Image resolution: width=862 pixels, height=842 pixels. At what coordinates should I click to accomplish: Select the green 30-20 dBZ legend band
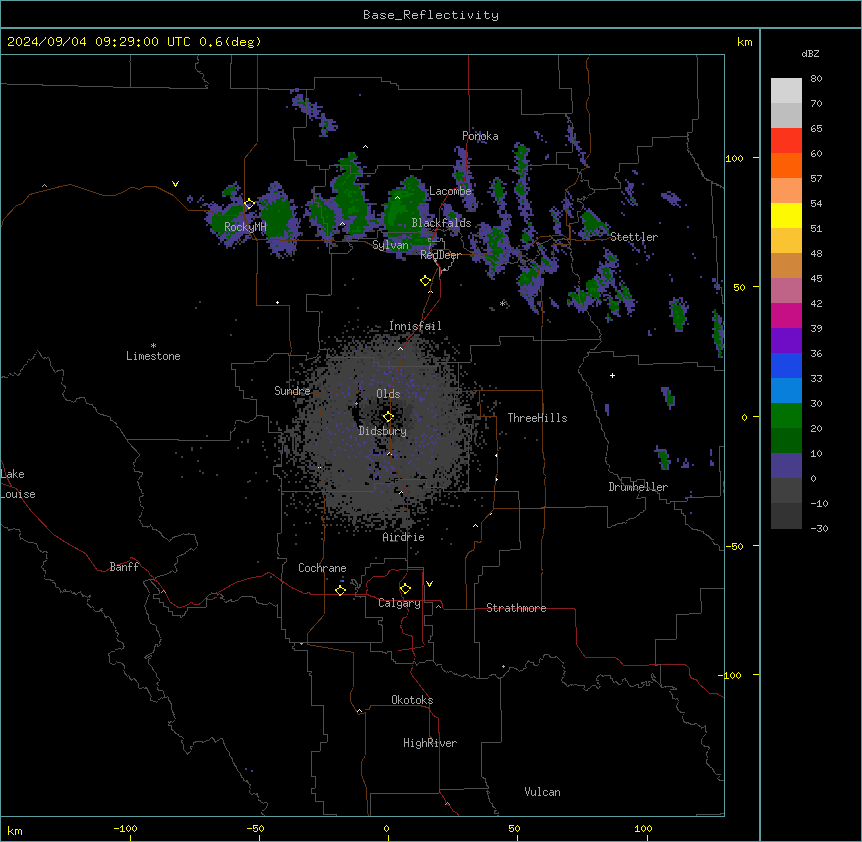tap(786, 416)
